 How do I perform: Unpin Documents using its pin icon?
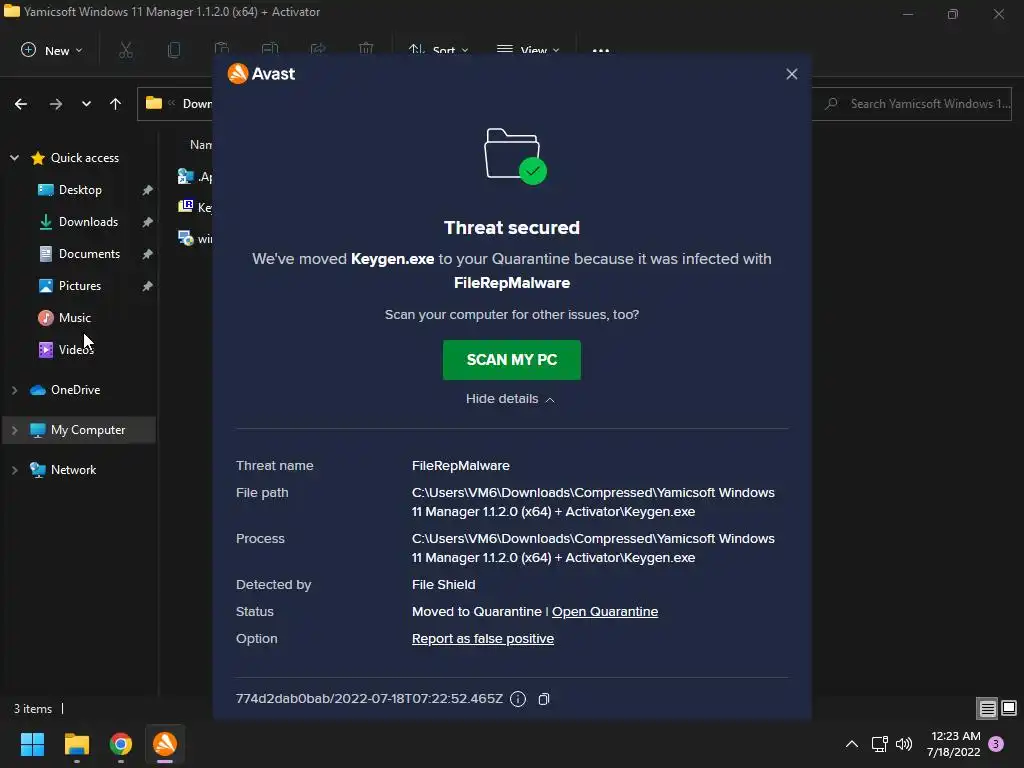coord(148,254)
